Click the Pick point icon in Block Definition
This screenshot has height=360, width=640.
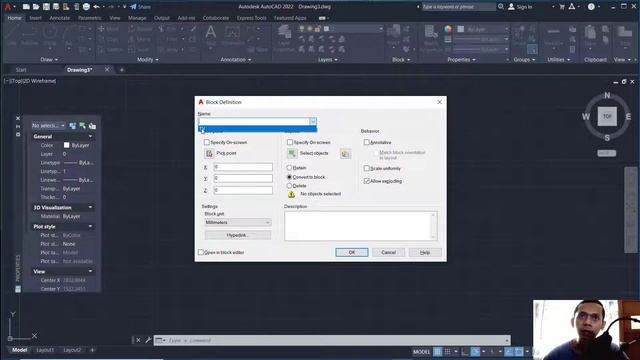click(209, 153)
